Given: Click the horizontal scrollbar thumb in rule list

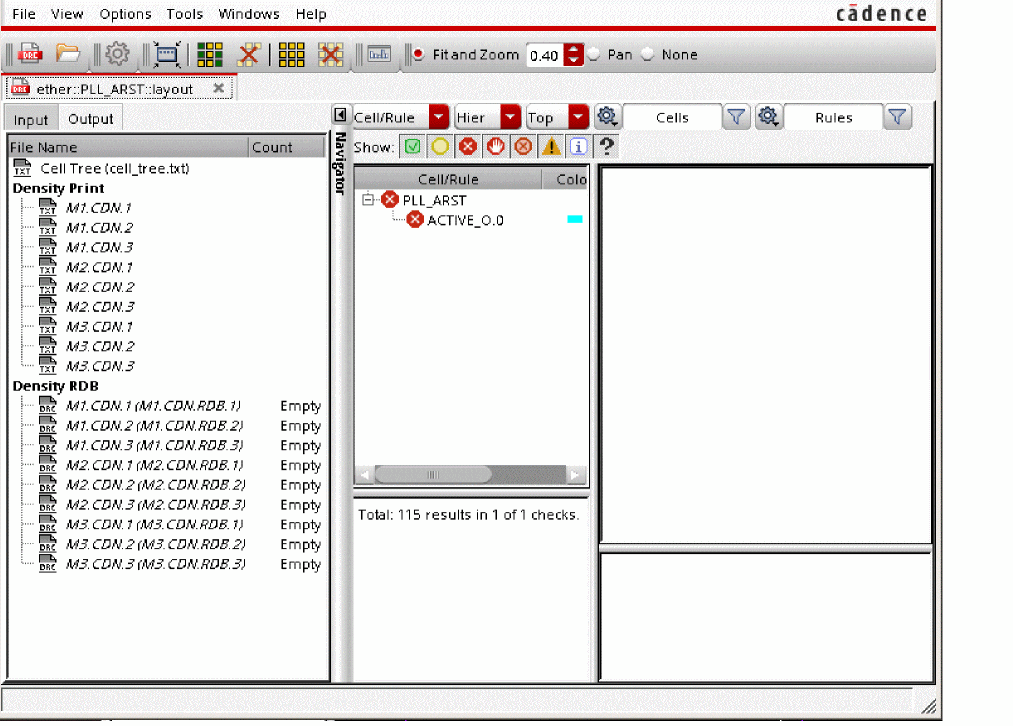Looking at the screenshot, I should [x=433, y=475].
